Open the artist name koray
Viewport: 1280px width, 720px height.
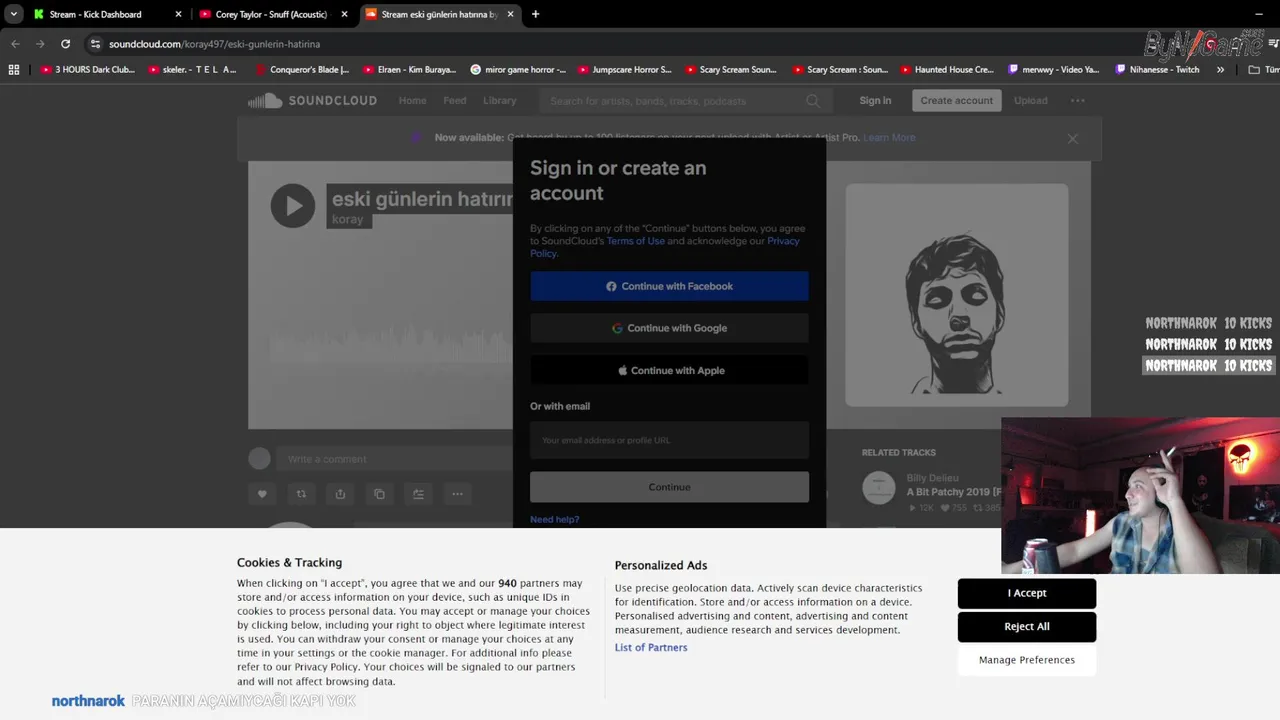click(348, 220)
